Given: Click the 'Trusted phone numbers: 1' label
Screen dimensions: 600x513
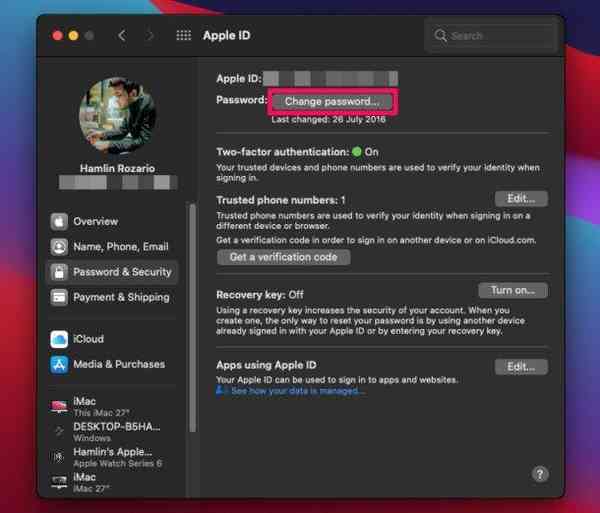Looking at the screenshot, I should [x=281, y=200].
